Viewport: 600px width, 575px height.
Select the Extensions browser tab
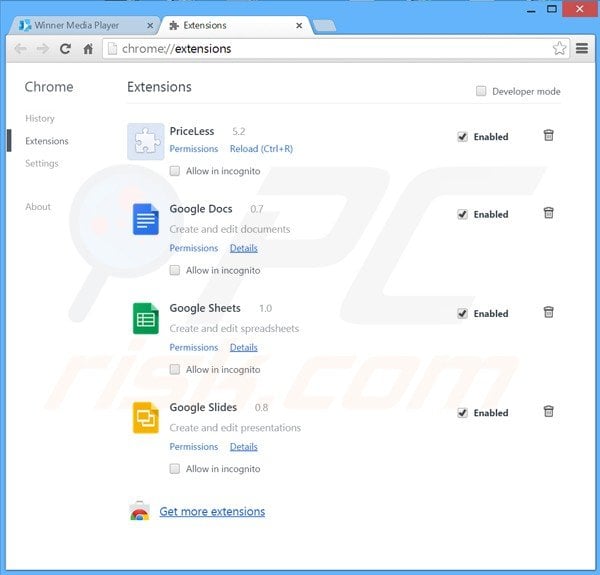(x=235, y=26)
